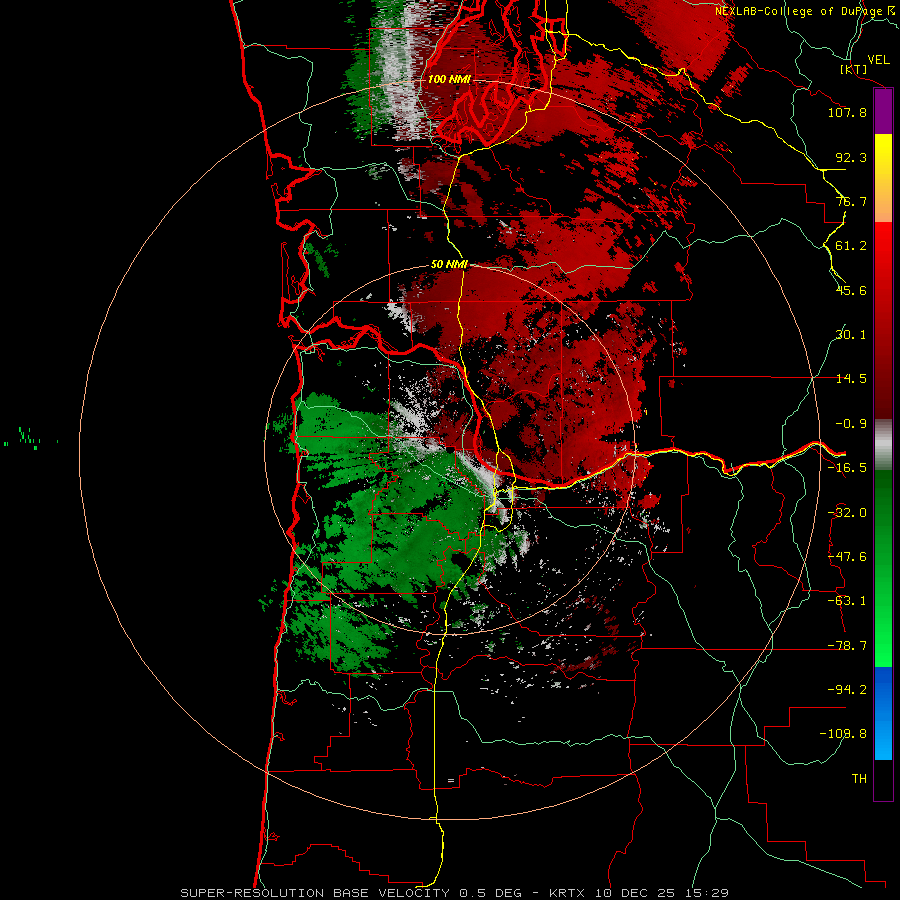Click the -78.7 velocity scale value
This screenshot has height=900, width=900.
tap(847, 646)
